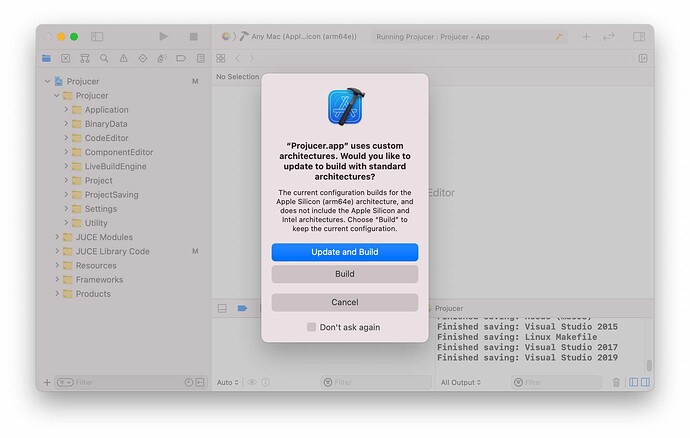Expand the CodeEditor folder
690x438 pixels.
point(66,138)
